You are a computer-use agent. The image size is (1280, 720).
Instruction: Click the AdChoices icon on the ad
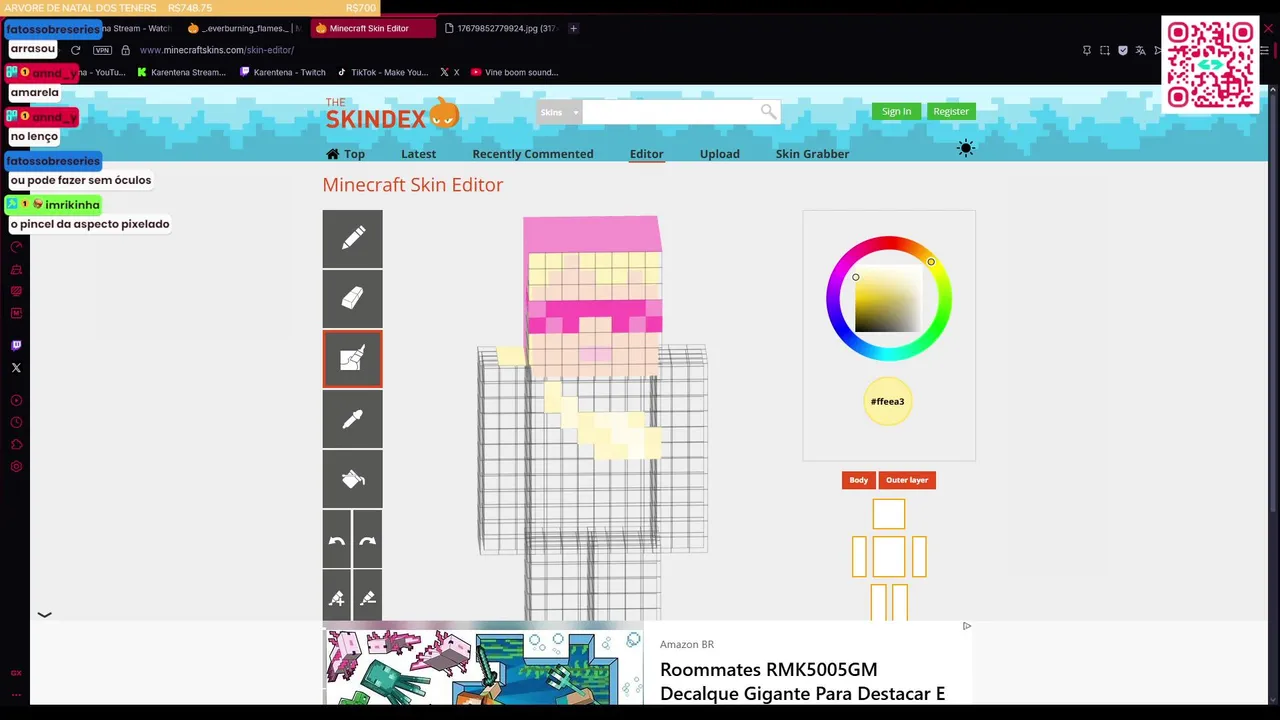(966, 626)
